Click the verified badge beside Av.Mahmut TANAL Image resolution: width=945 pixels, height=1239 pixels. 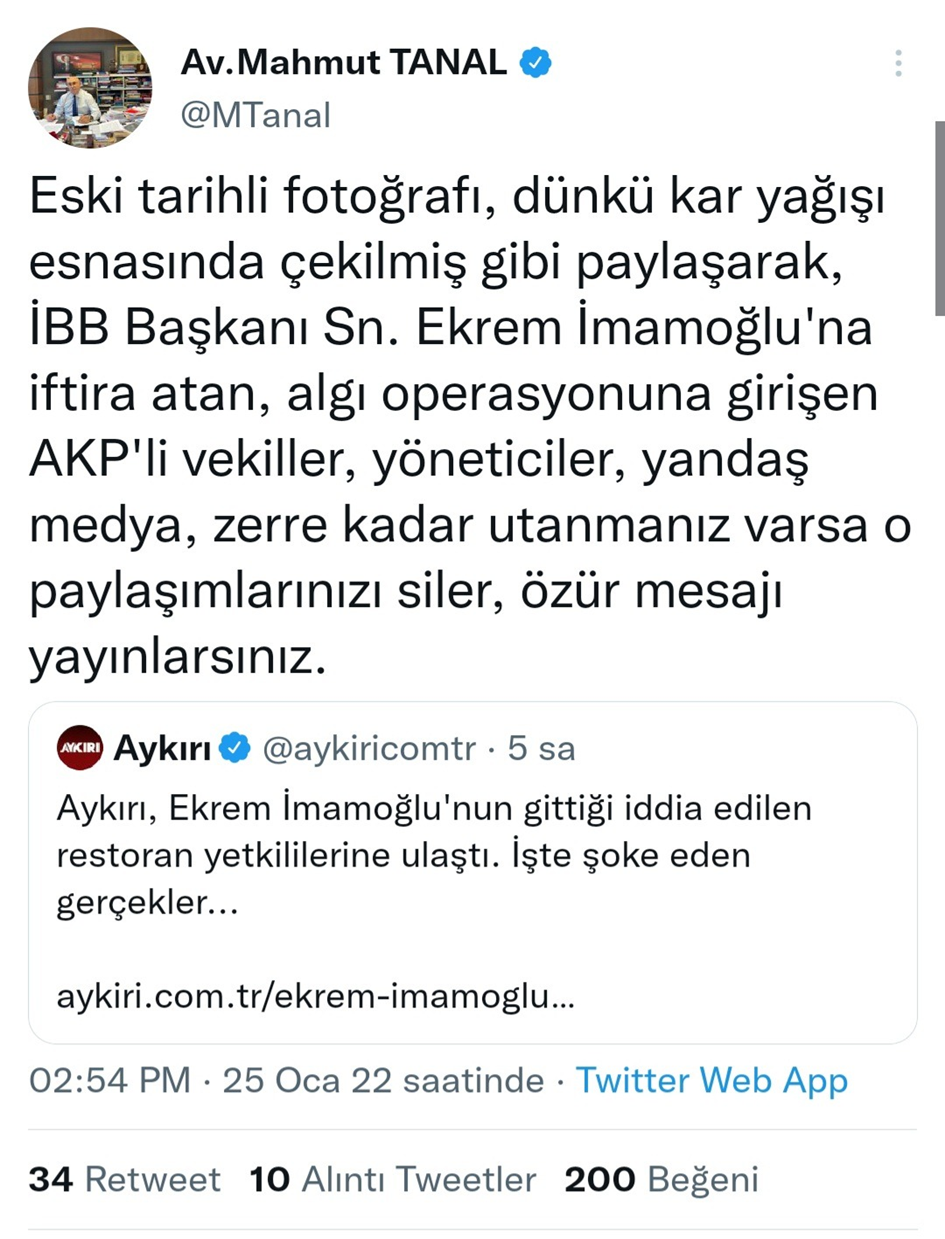(536, 64)
